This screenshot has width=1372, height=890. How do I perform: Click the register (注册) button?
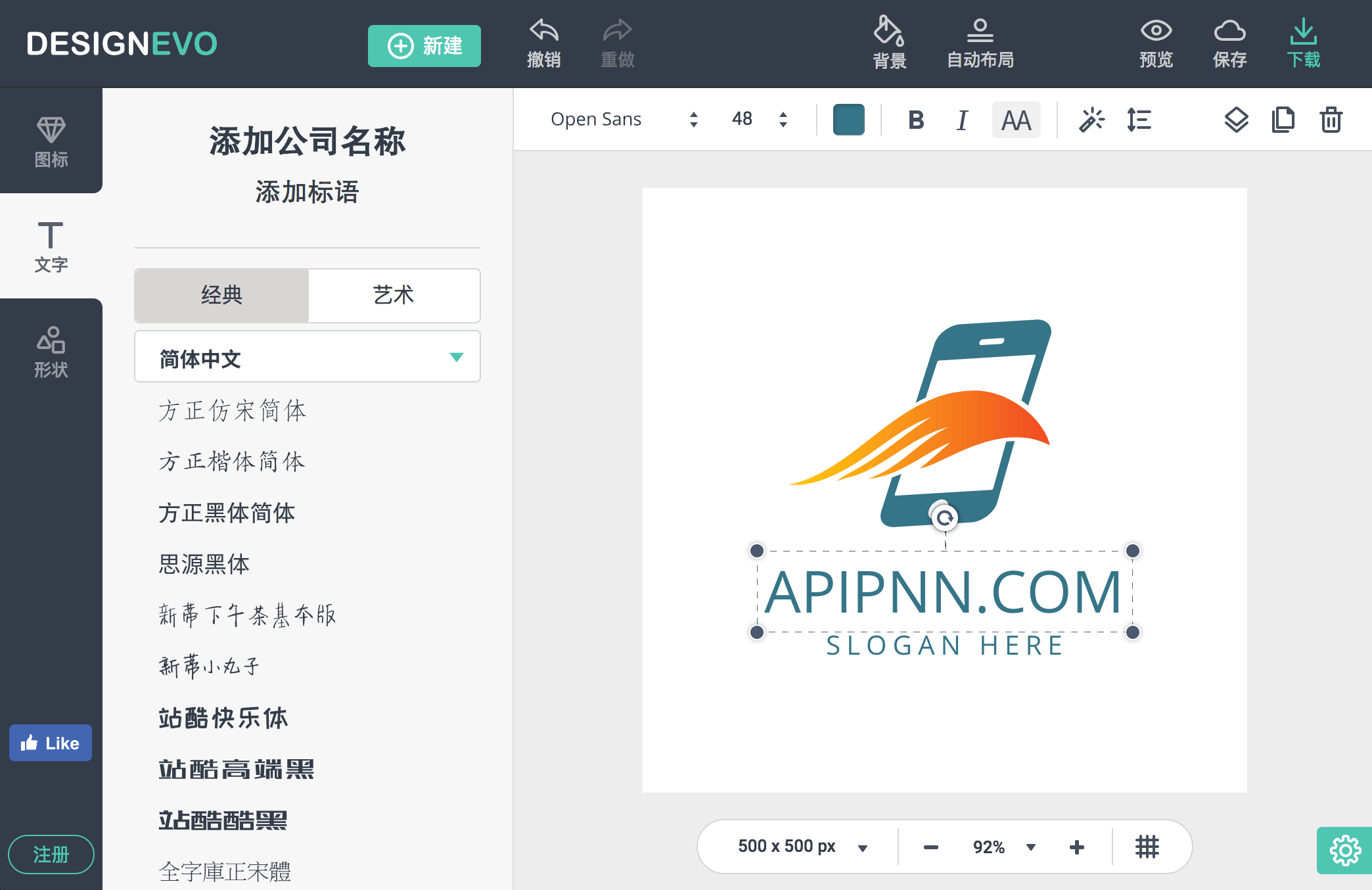[51, 855]
